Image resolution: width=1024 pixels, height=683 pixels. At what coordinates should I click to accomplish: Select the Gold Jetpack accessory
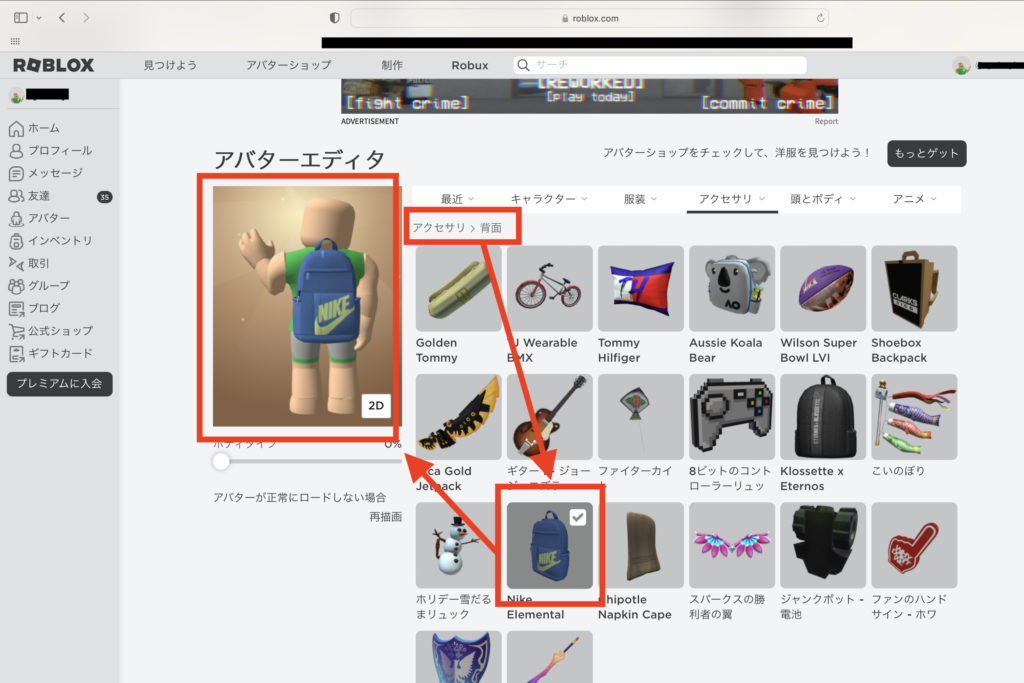click(458, 417)
